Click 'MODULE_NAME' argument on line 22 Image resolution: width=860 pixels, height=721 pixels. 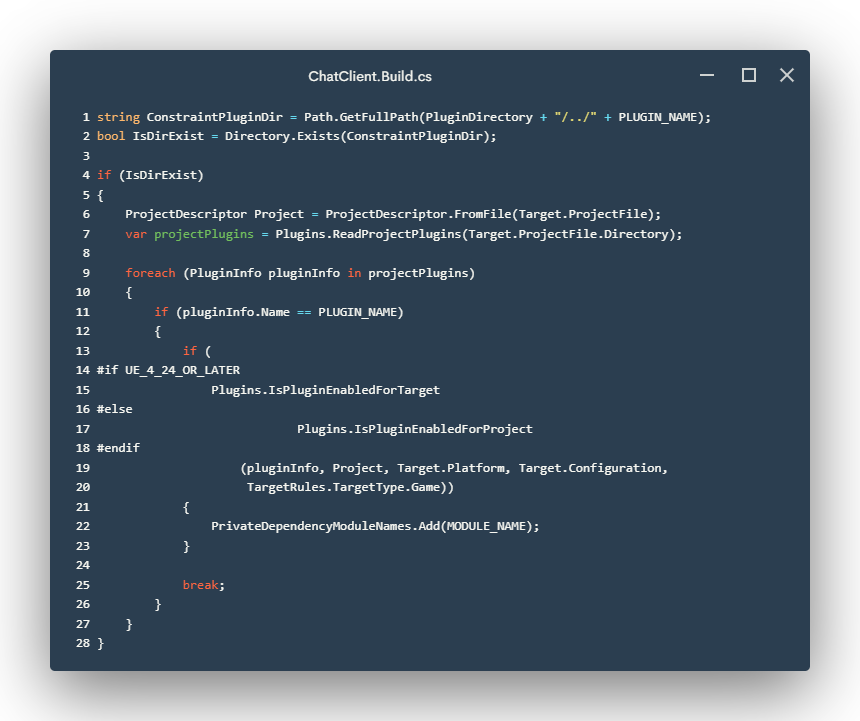point(486,526)
